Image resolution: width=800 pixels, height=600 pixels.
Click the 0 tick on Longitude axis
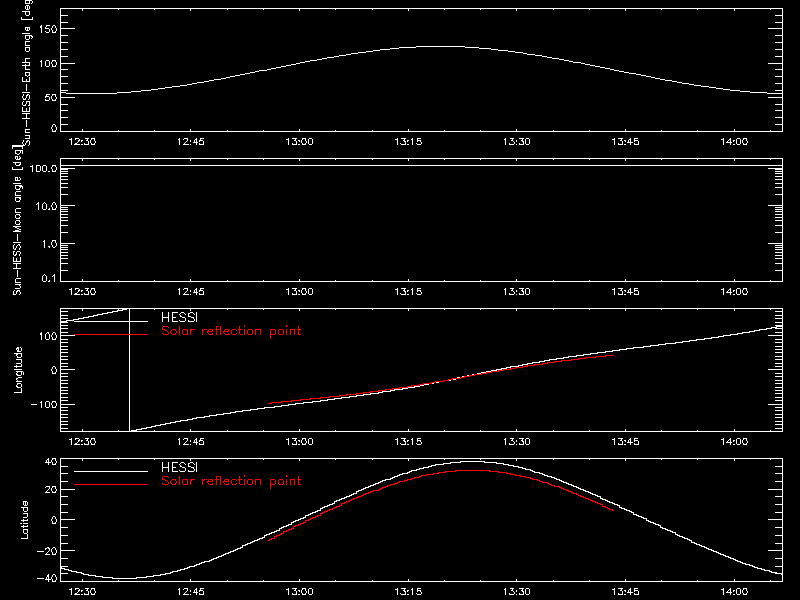(54, 370)
